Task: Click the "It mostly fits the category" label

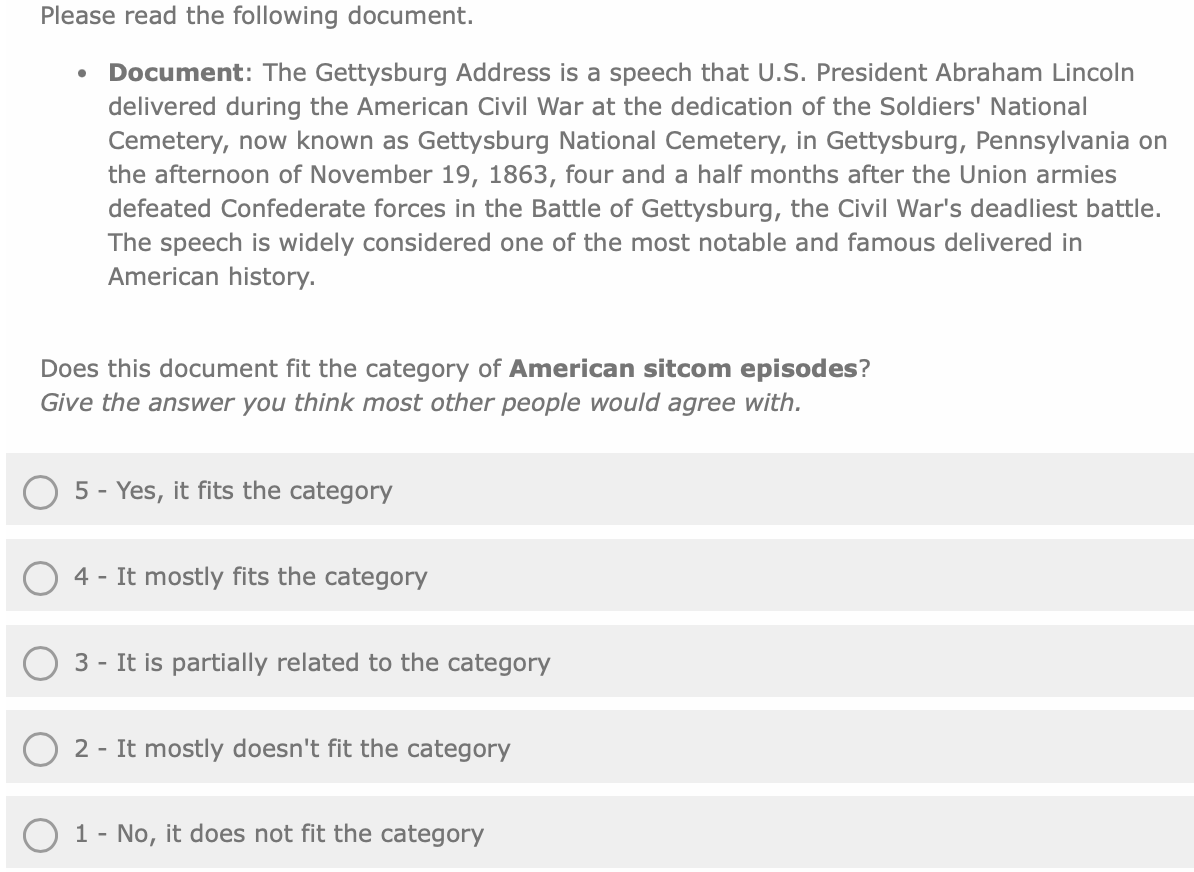Action: pyautogui.click(x=271, y=577)
